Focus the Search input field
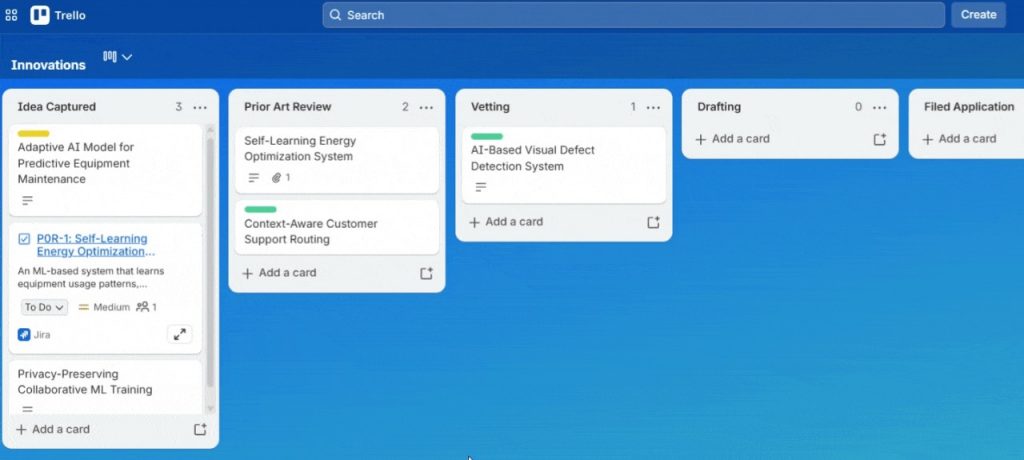Viewport: 1024px width, 460px height. [x=633, y=15]
